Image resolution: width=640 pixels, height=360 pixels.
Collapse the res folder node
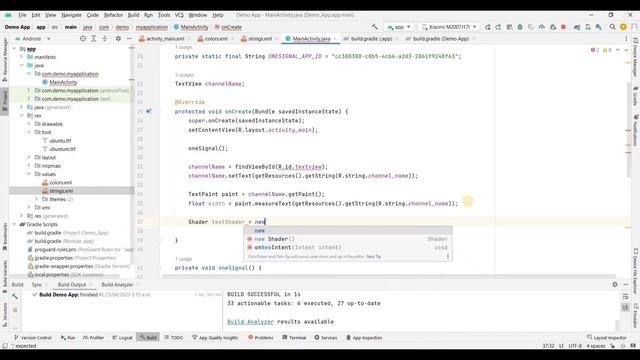(x=22, y=116)
